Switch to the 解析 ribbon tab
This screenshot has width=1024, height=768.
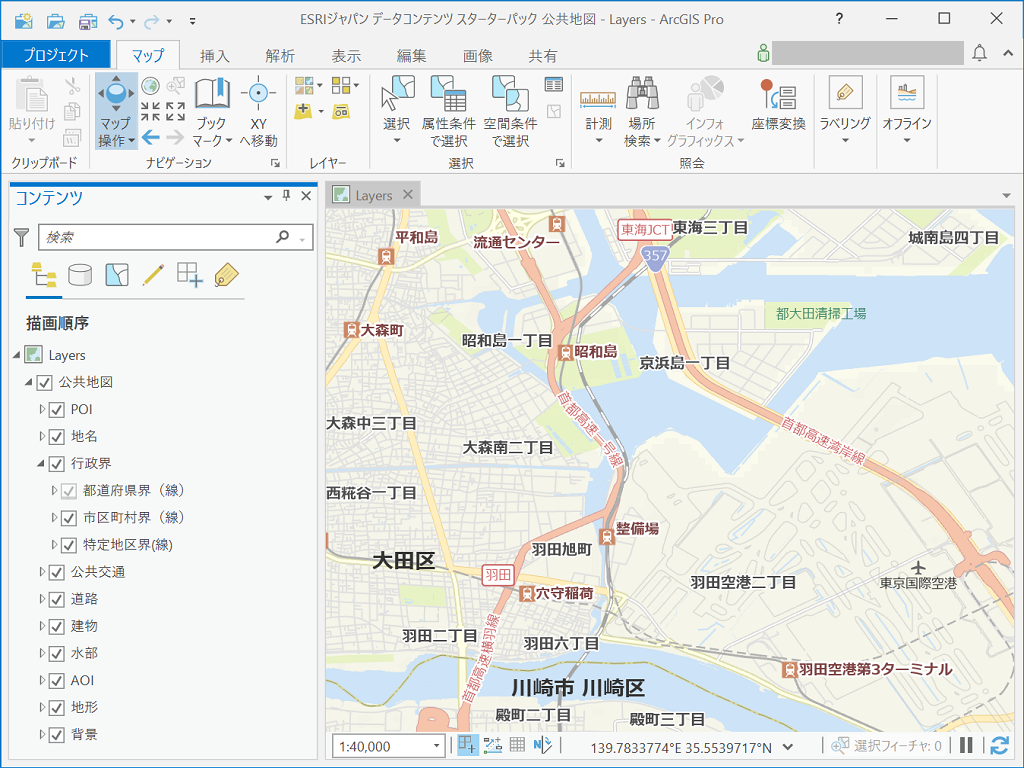pos(280,56)
